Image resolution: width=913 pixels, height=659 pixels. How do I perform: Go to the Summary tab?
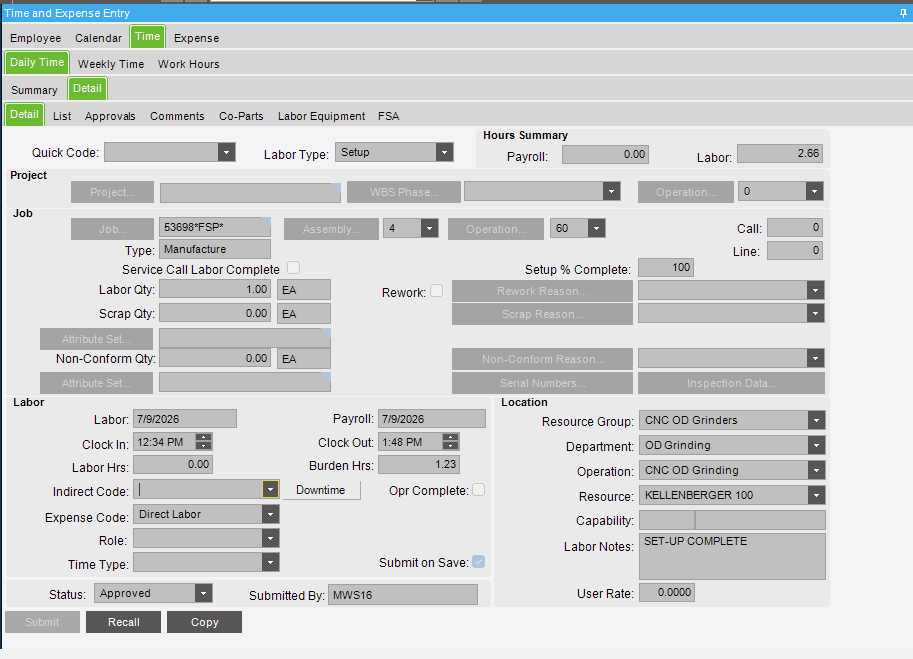(x=34, y=90)
